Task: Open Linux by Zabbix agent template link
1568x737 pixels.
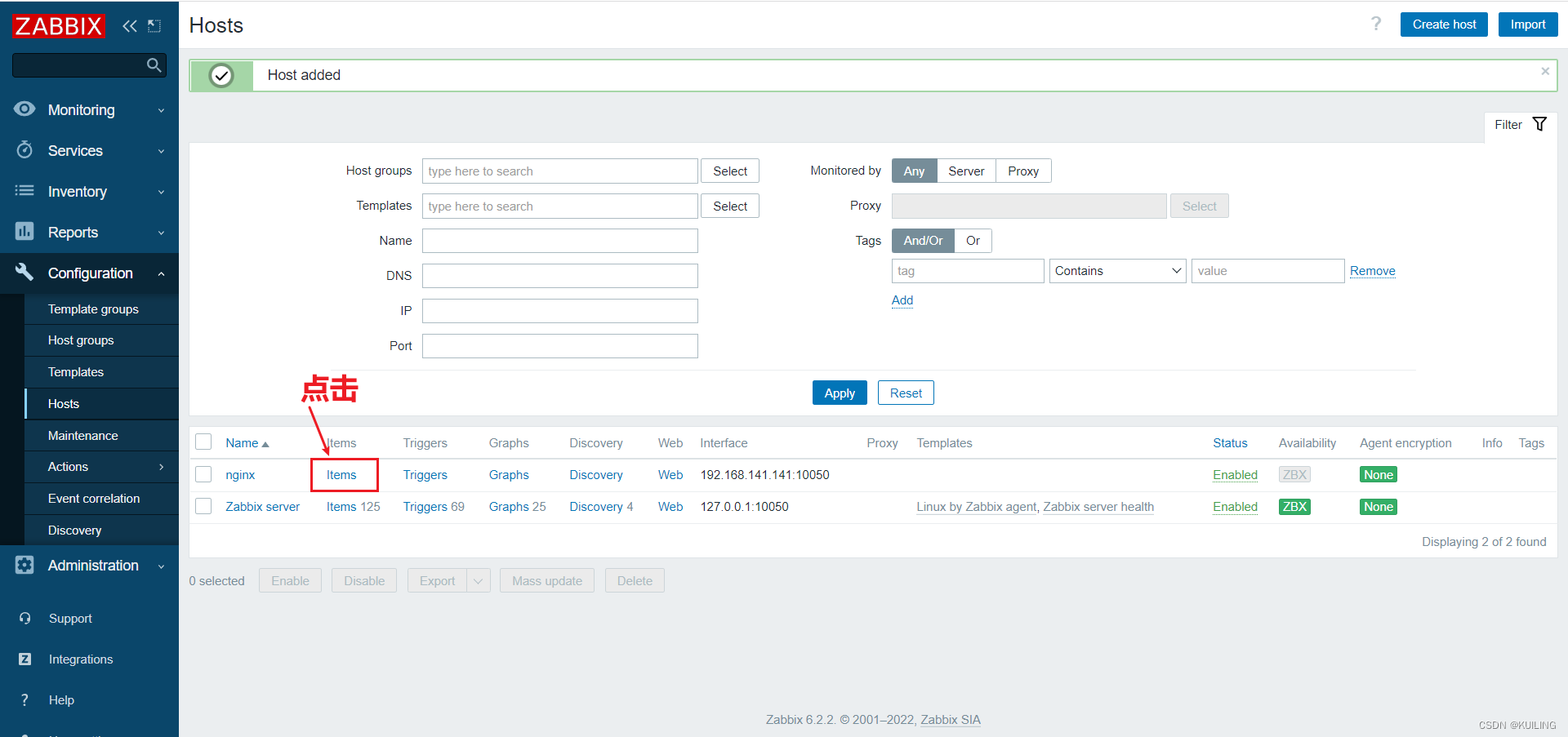Action: click(976, 507)
